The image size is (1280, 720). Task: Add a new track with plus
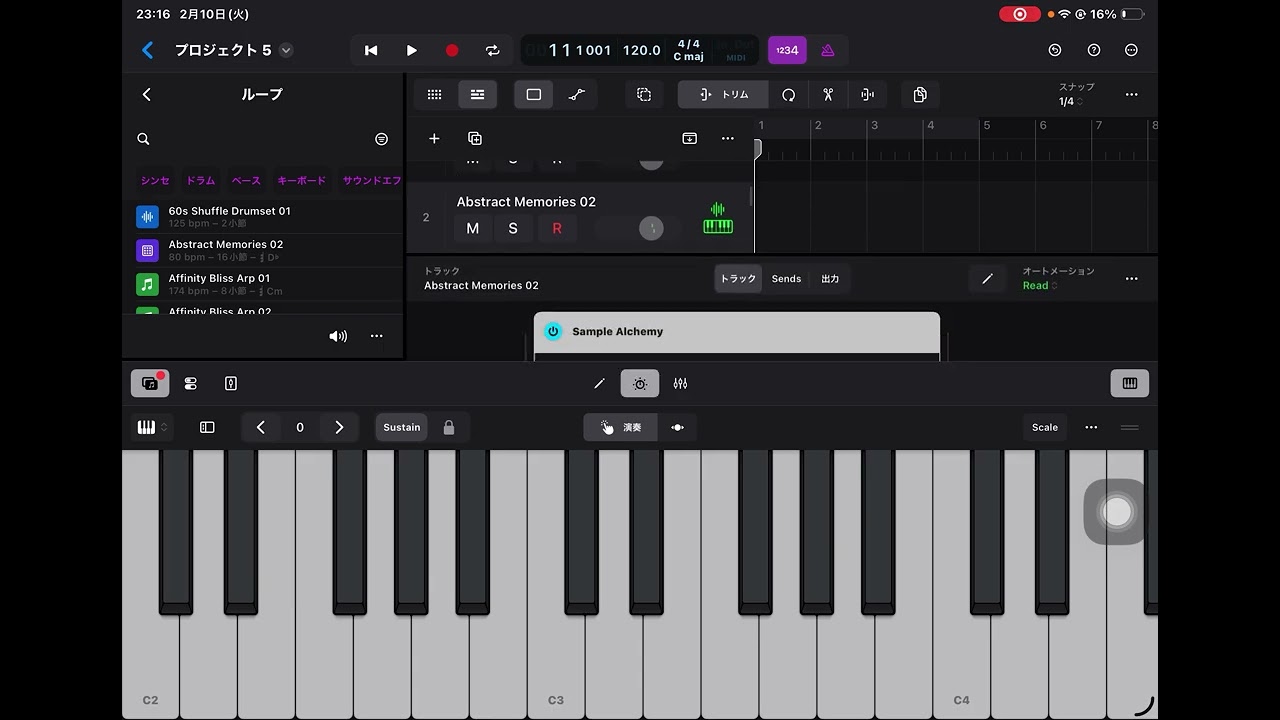pos(434,139)
